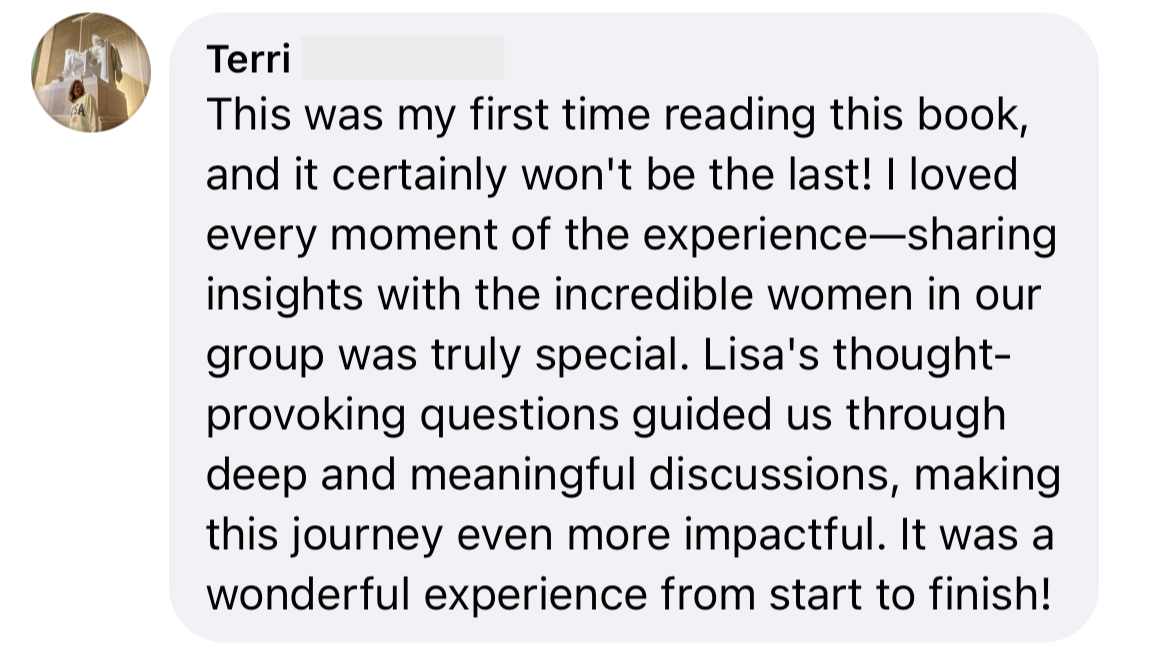Click the commenter name Terri
This screenshot has width=1158, height=657.
pyautogui.click(x=248, y=60)
